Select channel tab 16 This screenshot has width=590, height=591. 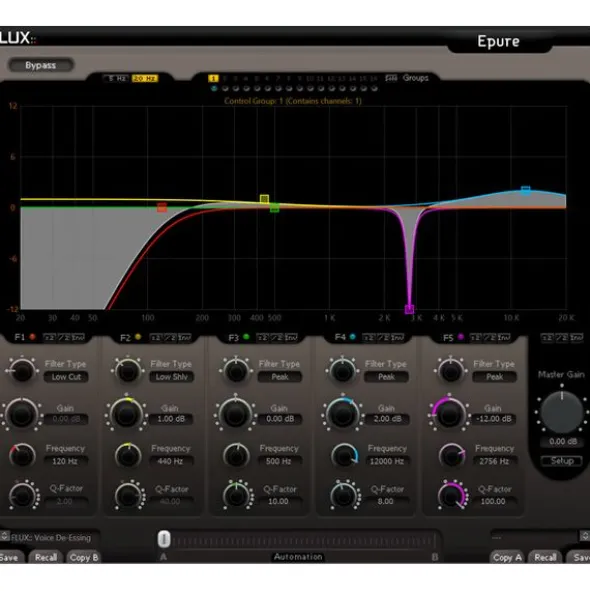coord(374,78)
